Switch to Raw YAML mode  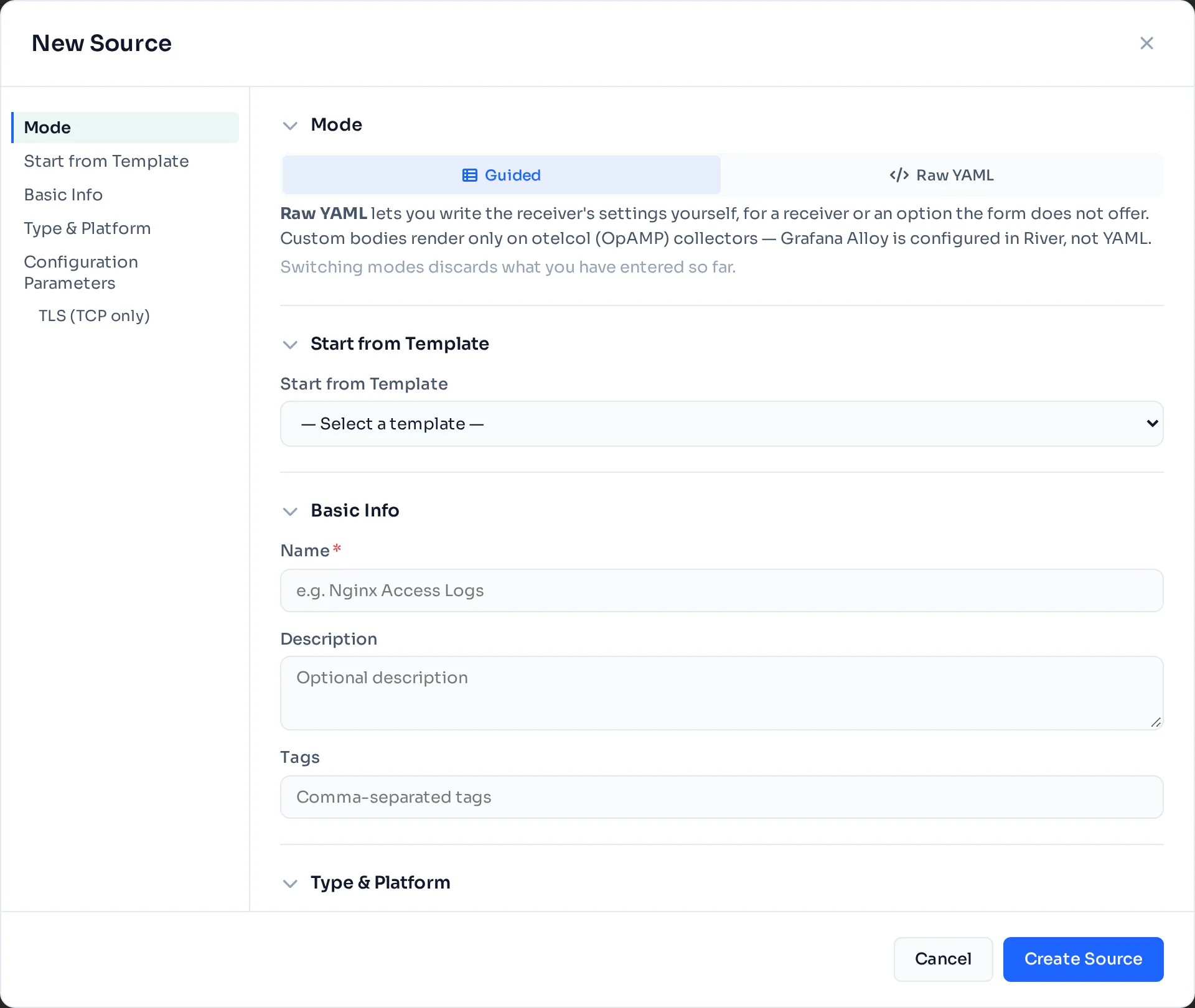(941, 175)
